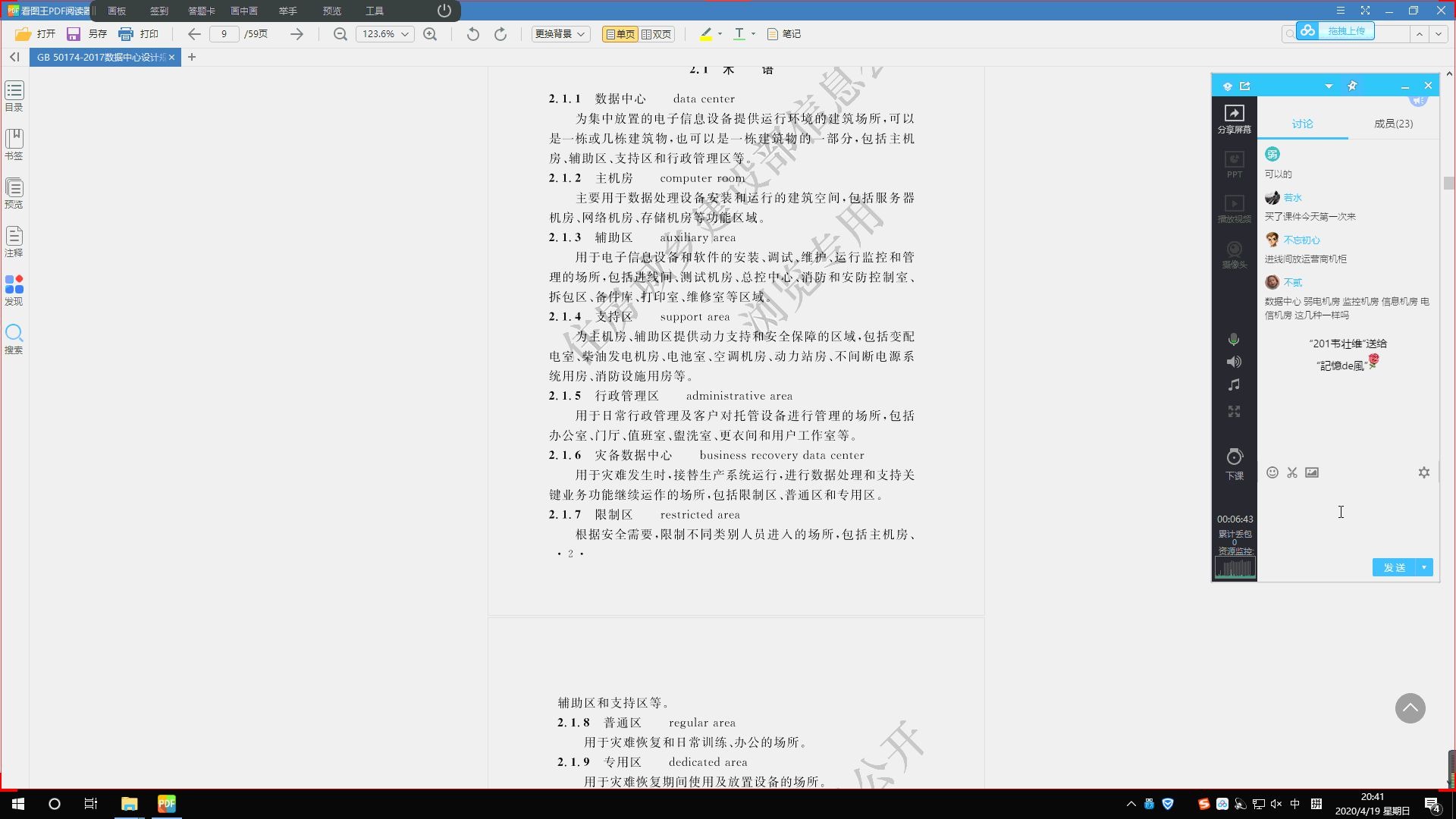Zoom out with the minus magnifier

pyautogui.click(x=340, y=34)
